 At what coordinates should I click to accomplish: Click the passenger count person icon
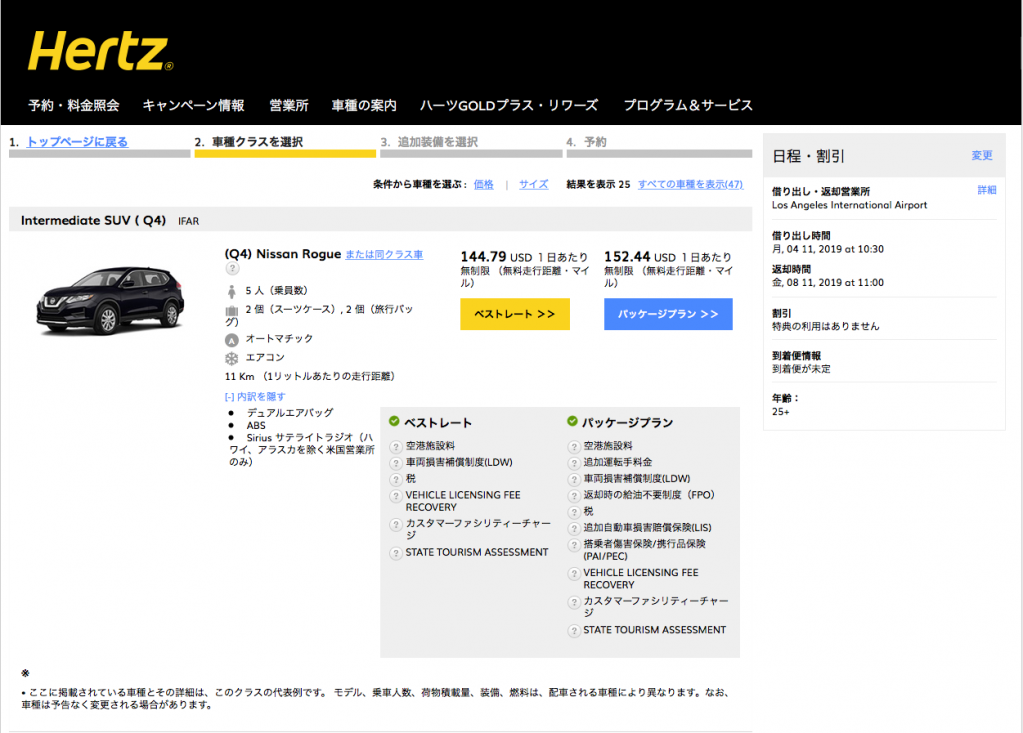[232, 291]
